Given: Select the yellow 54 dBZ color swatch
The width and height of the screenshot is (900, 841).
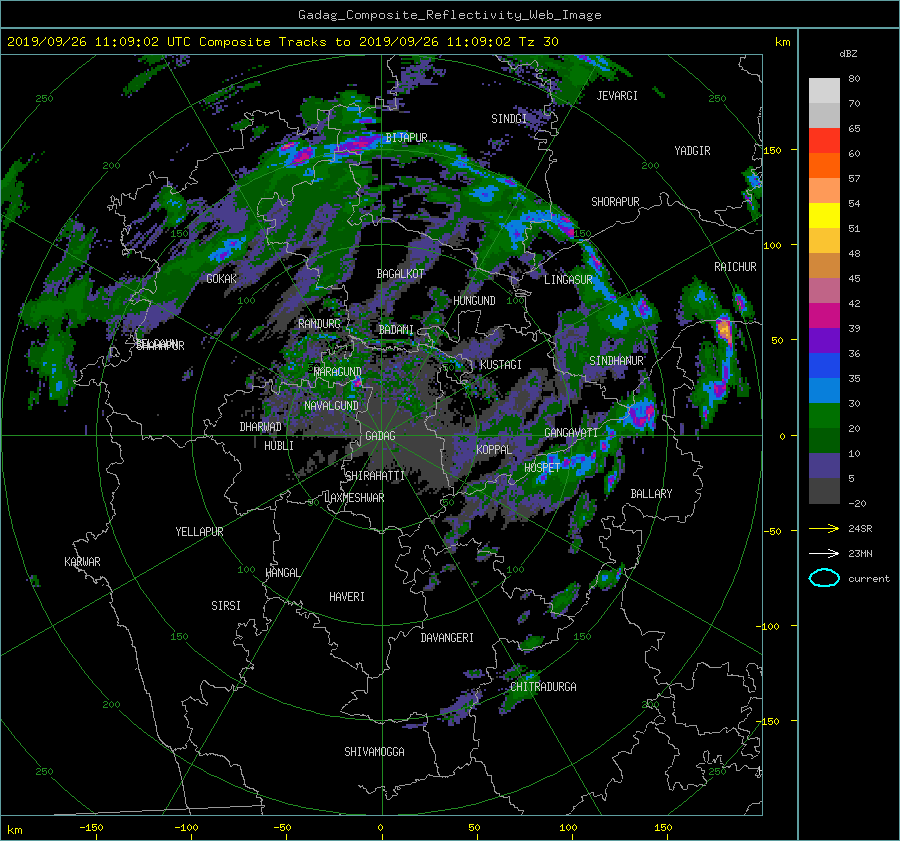Looking at the screenshot, I should click(x=824, y=215).
